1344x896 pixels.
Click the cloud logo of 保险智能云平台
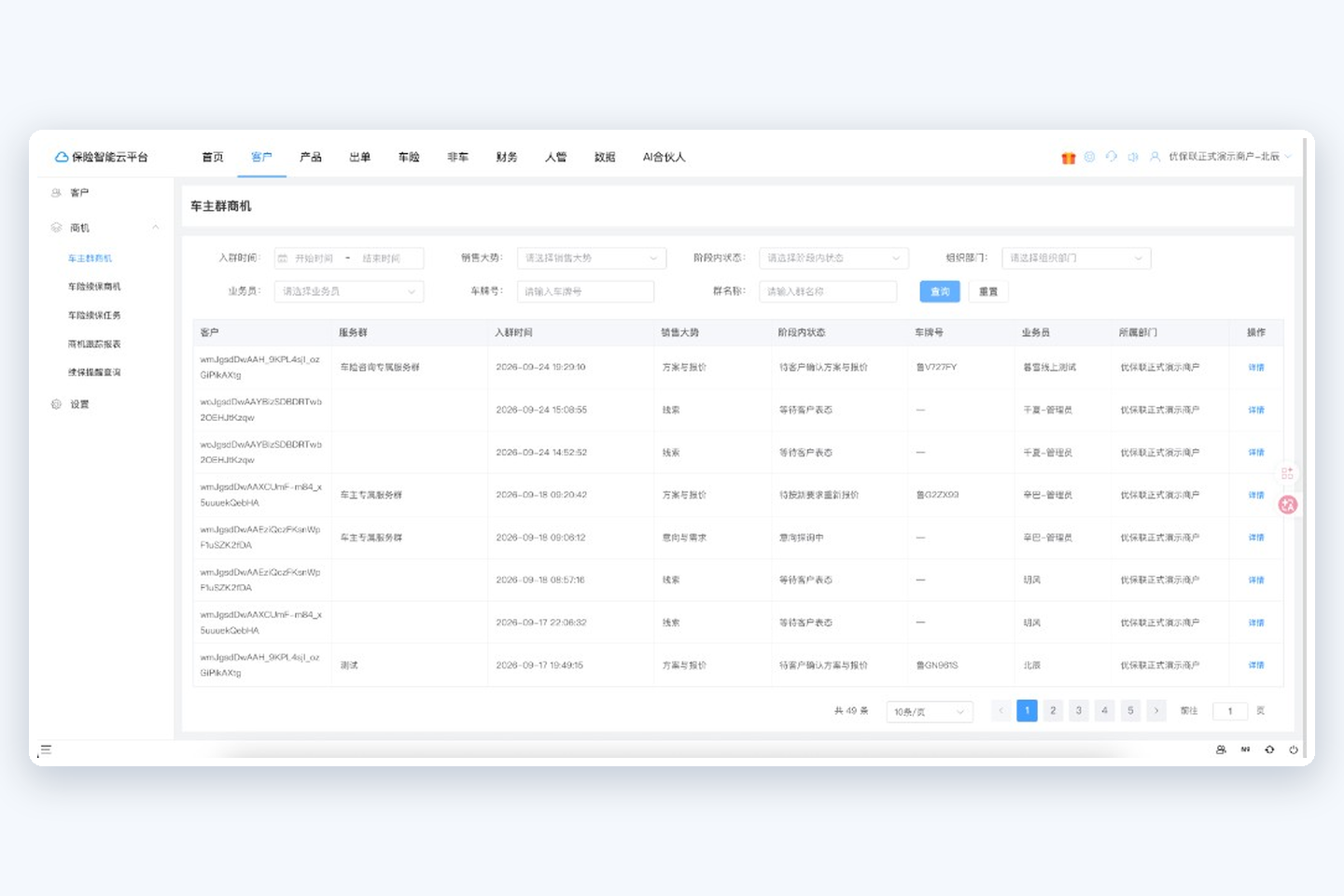[x=62, y=157]
